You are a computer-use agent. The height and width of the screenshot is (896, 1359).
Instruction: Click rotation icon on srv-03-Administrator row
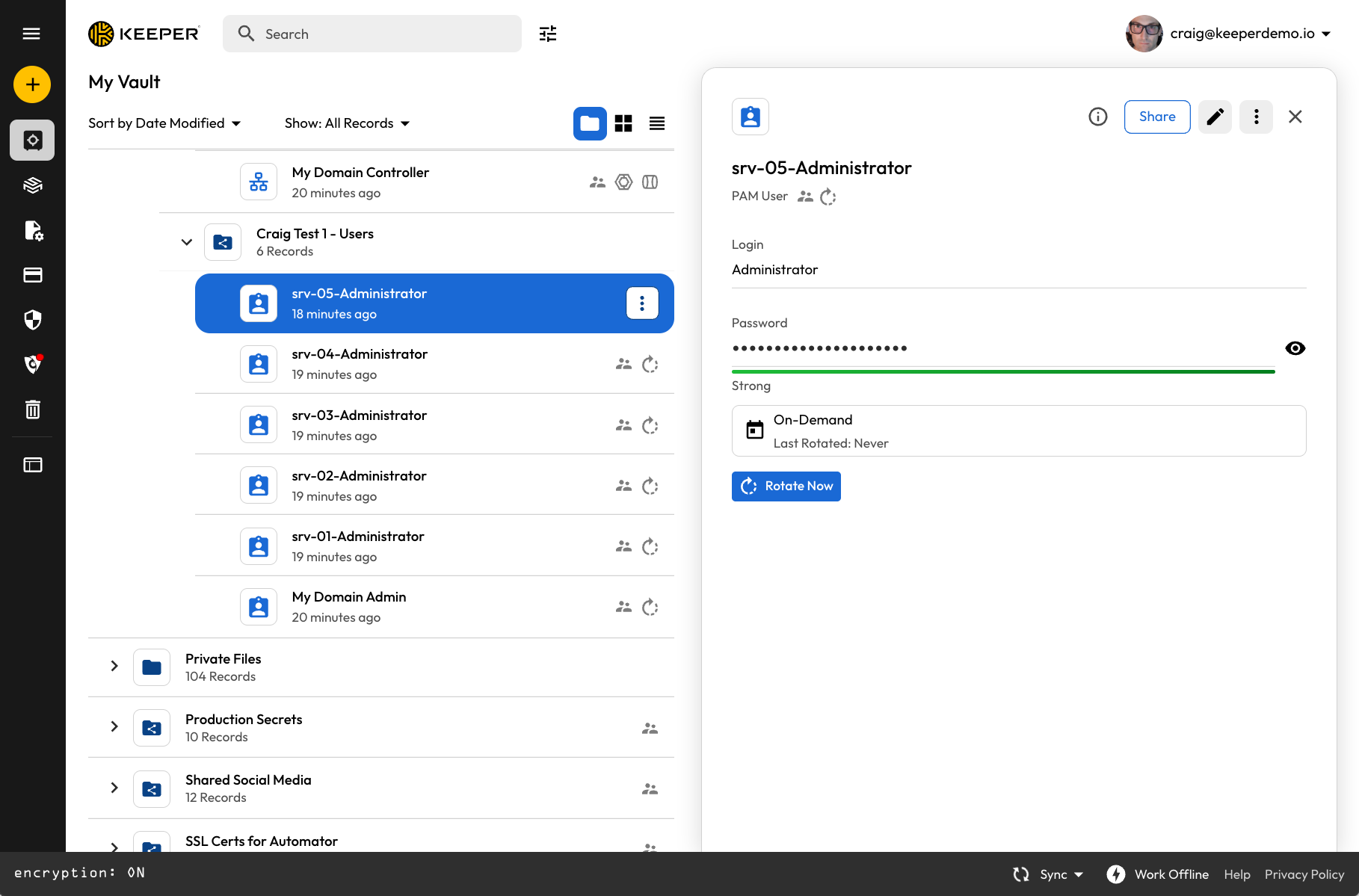pos(650,425)
